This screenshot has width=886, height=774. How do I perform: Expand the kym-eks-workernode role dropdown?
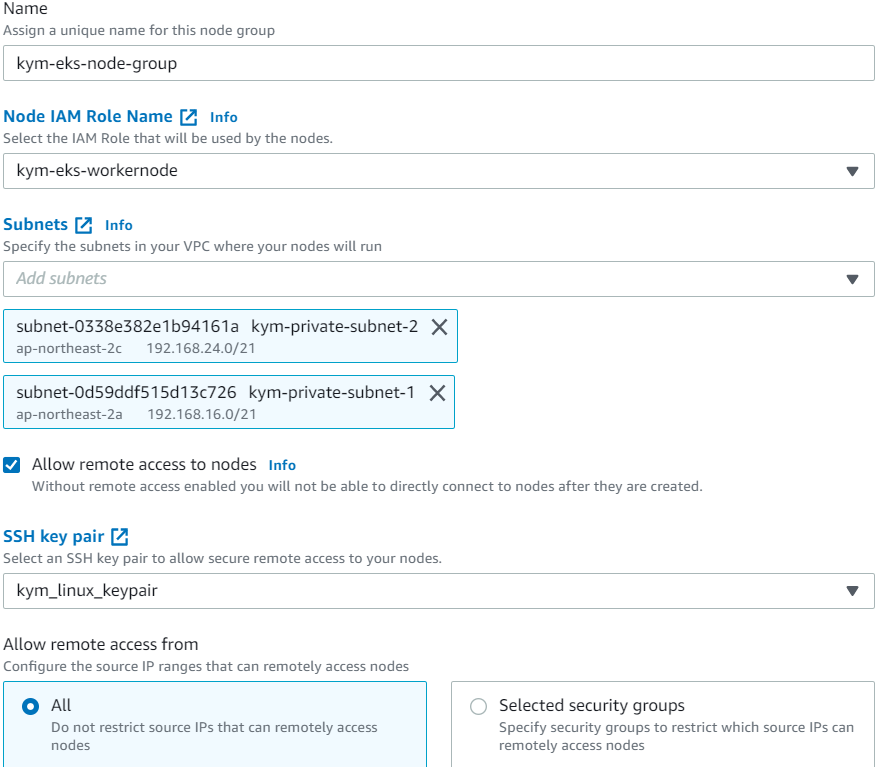tap(438, 171)
